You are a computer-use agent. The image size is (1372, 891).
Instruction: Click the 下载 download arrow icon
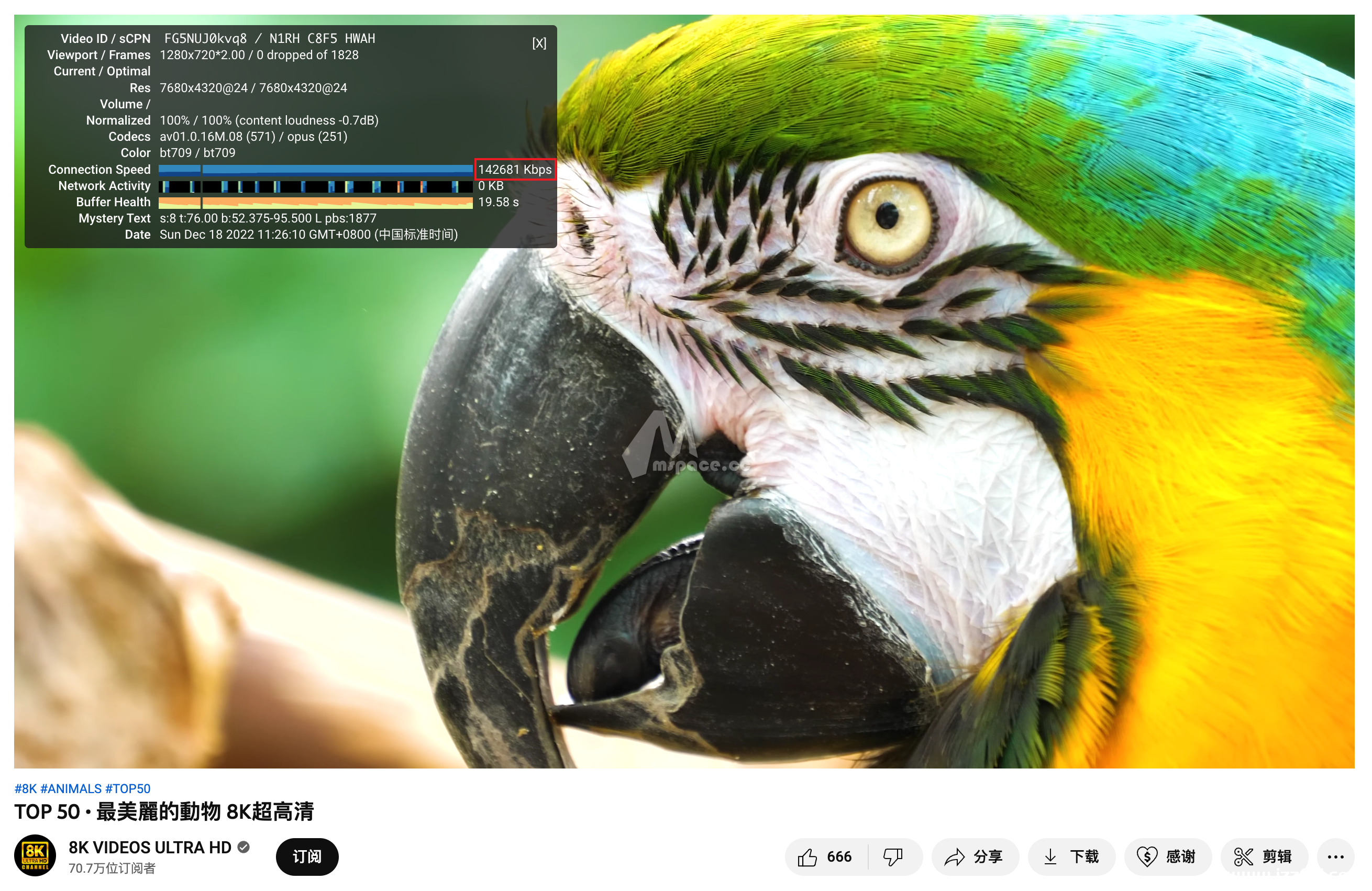(1050, 857)
